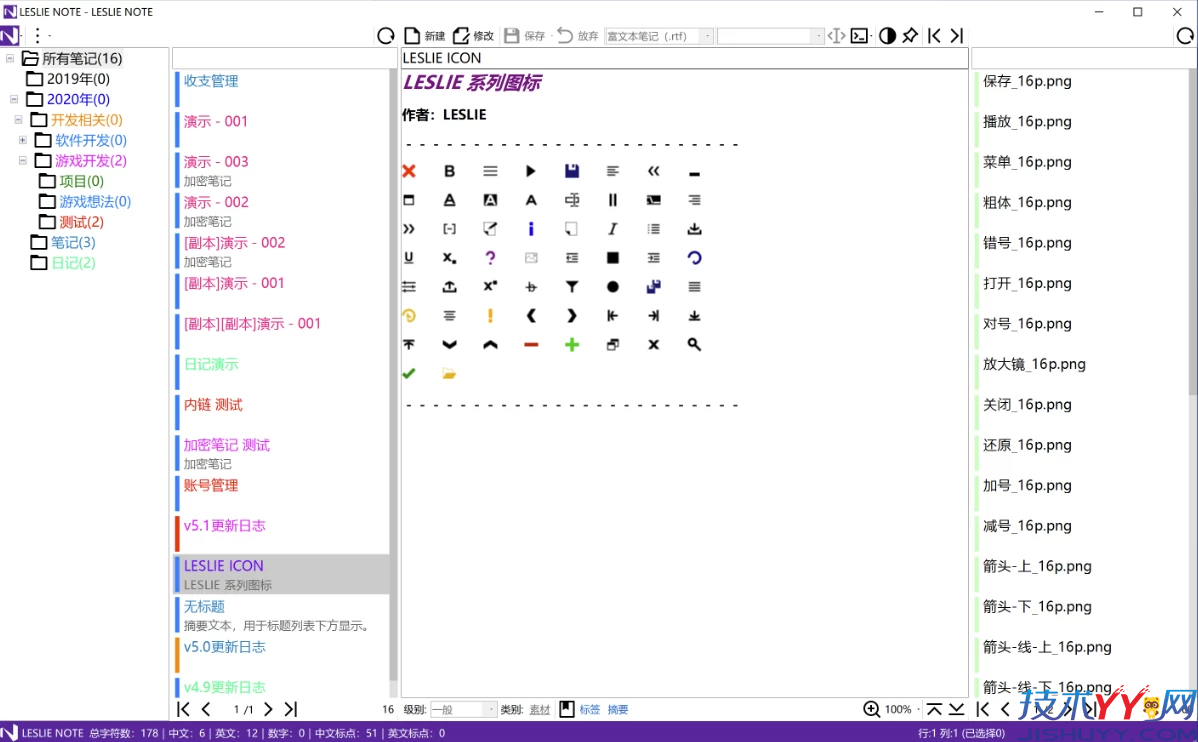Viewport: 1198px width, 742px height.
Task: Collapse the 游戏开发 folder node
Action: tap(23, 161)
